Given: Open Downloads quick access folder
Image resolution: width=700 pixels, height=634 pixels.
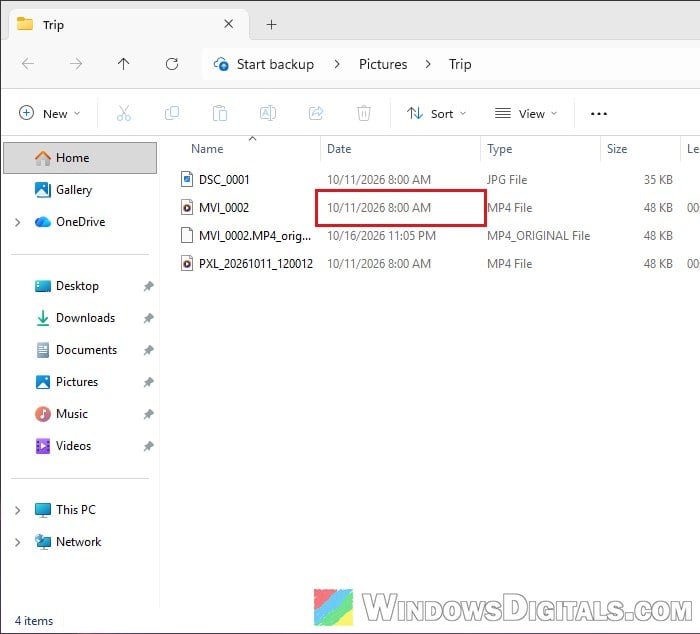Looking at the screenshot, I should [85, 318].
